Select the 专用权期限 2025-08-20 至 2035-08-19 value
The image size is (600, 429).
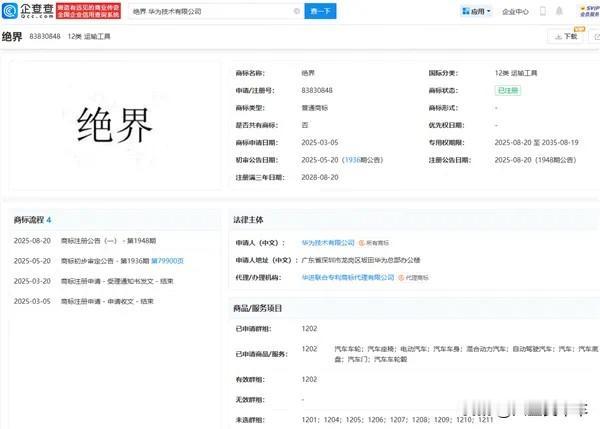click(536, 142)
